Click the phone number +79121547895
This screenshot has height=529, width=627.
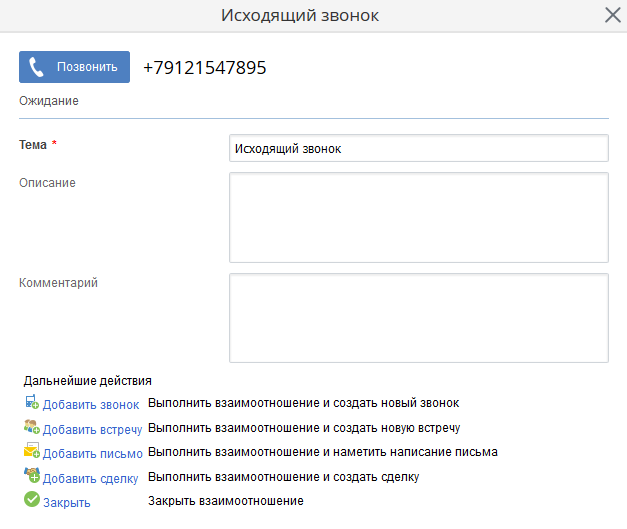pyautogui.click(x=205, y=68)
